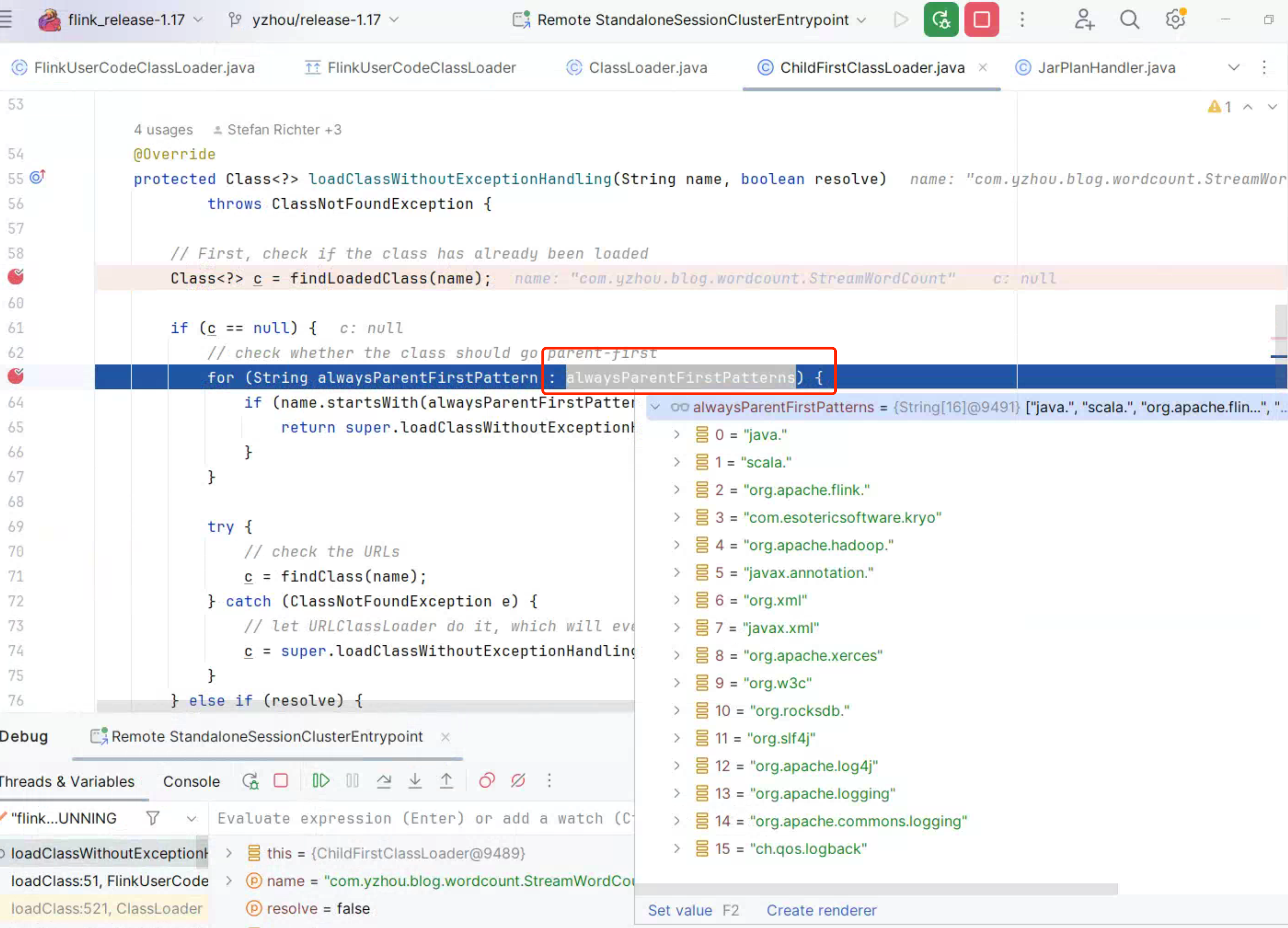Open the View Breakpoints icon
Screen dimensions: 1288x928
487,781
